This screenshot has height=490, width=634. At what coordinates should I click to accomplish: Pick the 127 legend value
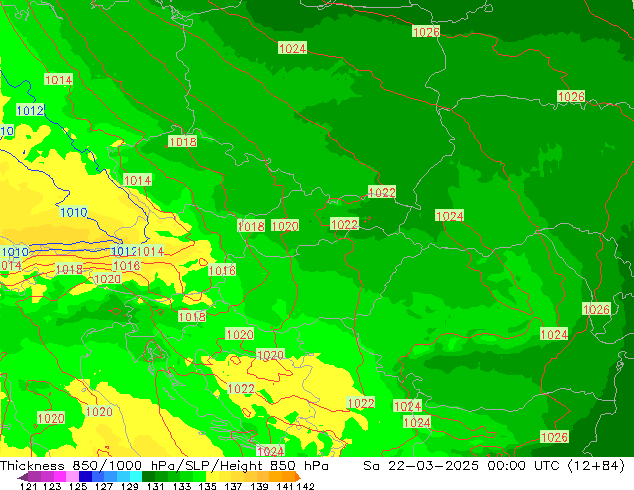pos(104,486)
